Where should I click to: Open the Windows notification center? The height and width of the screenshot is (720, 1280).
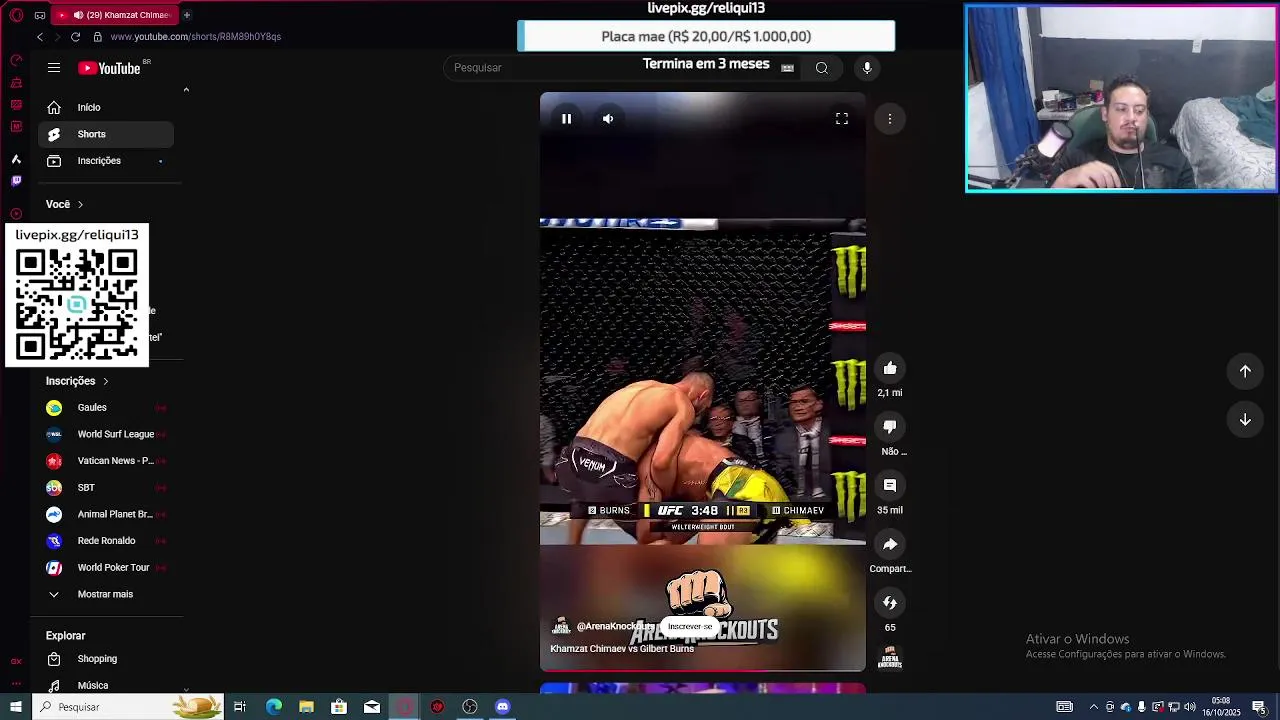(x=1259, y=707)
